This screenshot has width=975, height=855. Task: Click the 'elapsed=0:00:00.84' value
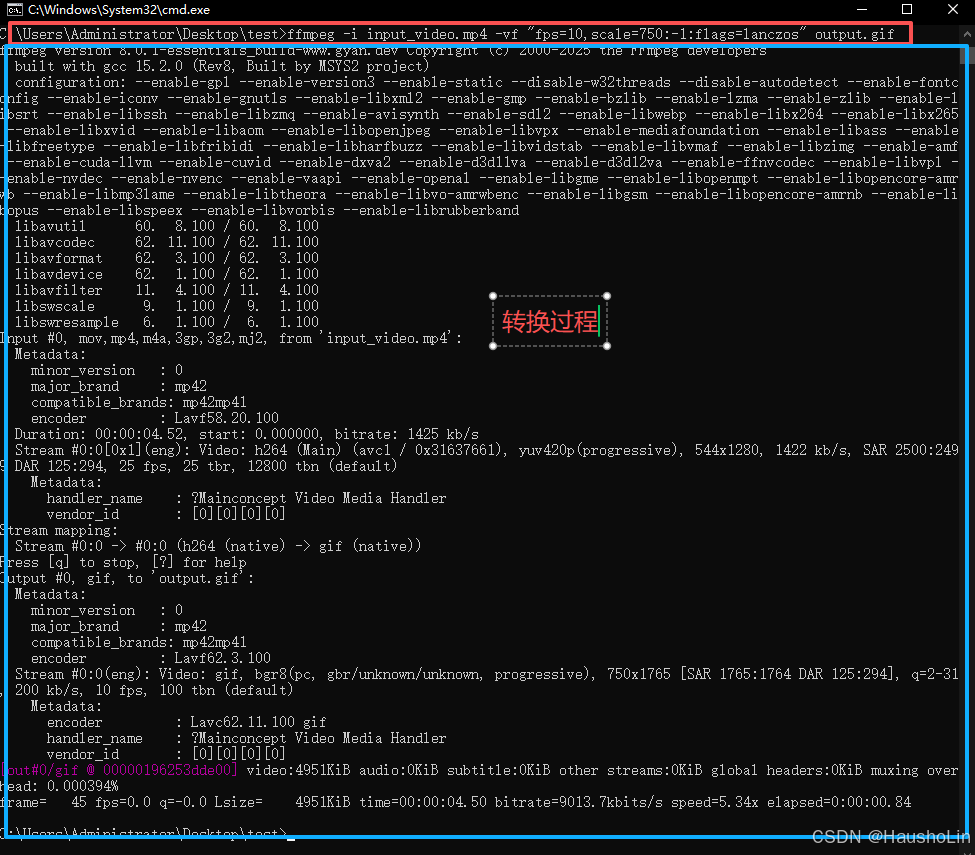pos(839,803)
